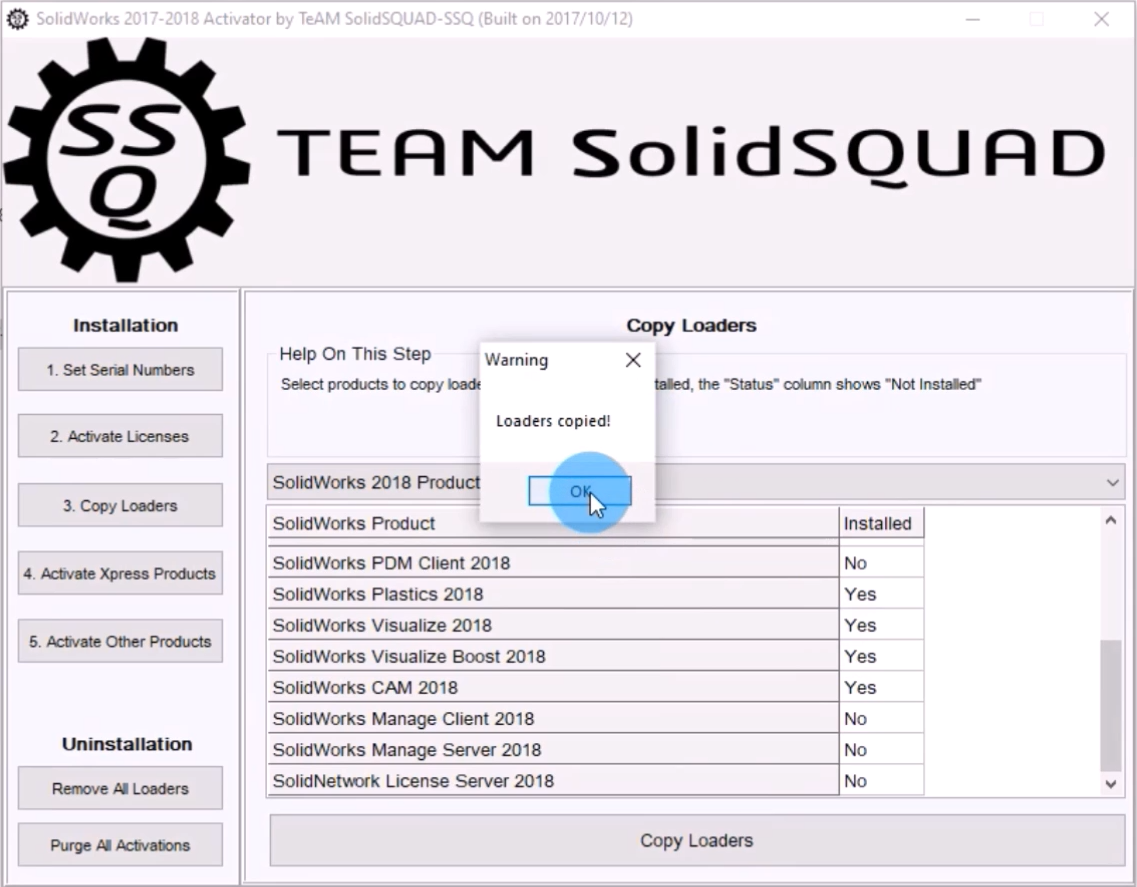1137x887 pixels.
Task: Click the Installed column header
Action: pos(880,523)
